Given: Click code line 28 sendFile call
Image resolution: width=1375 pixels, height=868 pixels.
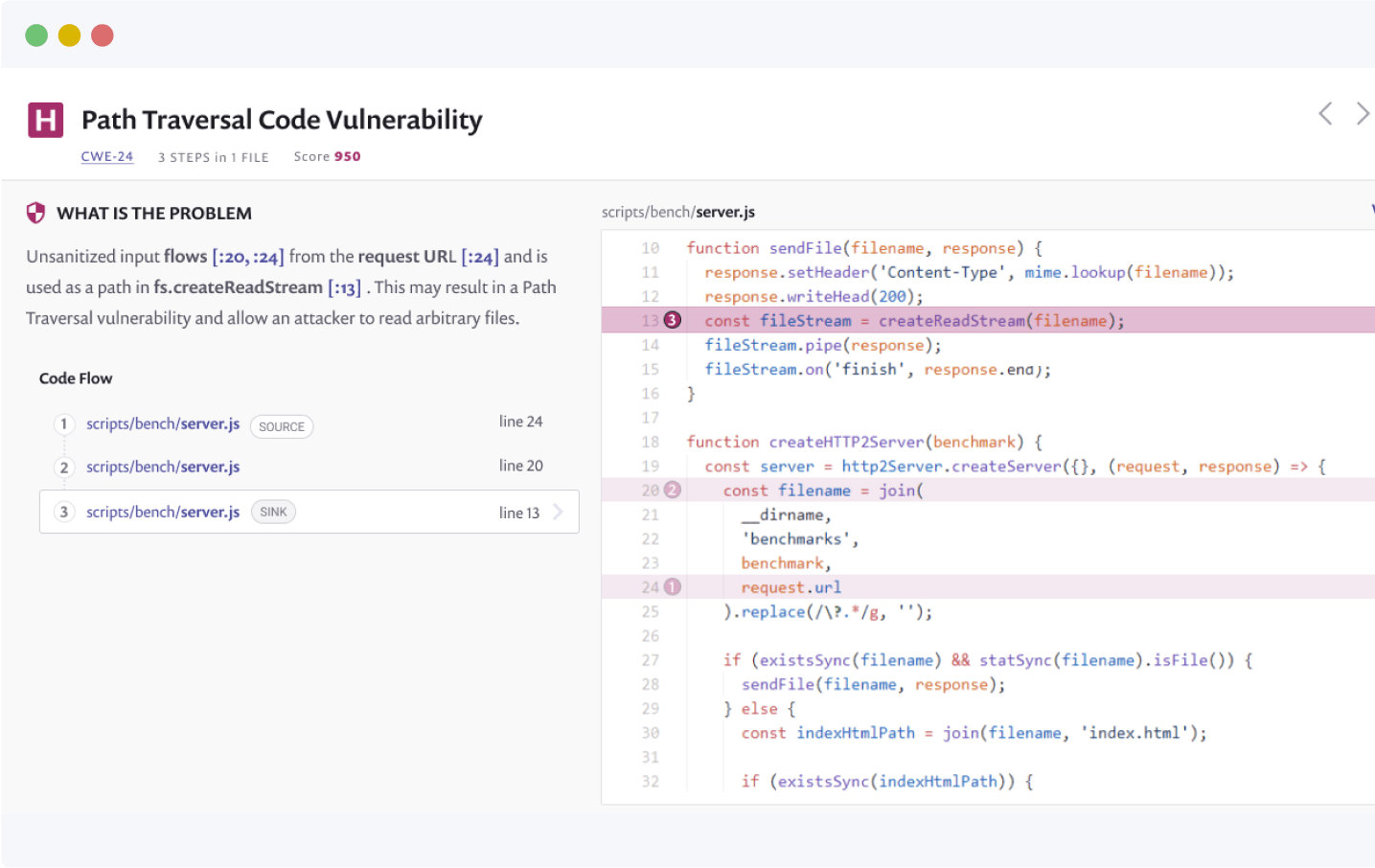Looking at the screenshot, I should pyautogui.click(x=873, y=684).
